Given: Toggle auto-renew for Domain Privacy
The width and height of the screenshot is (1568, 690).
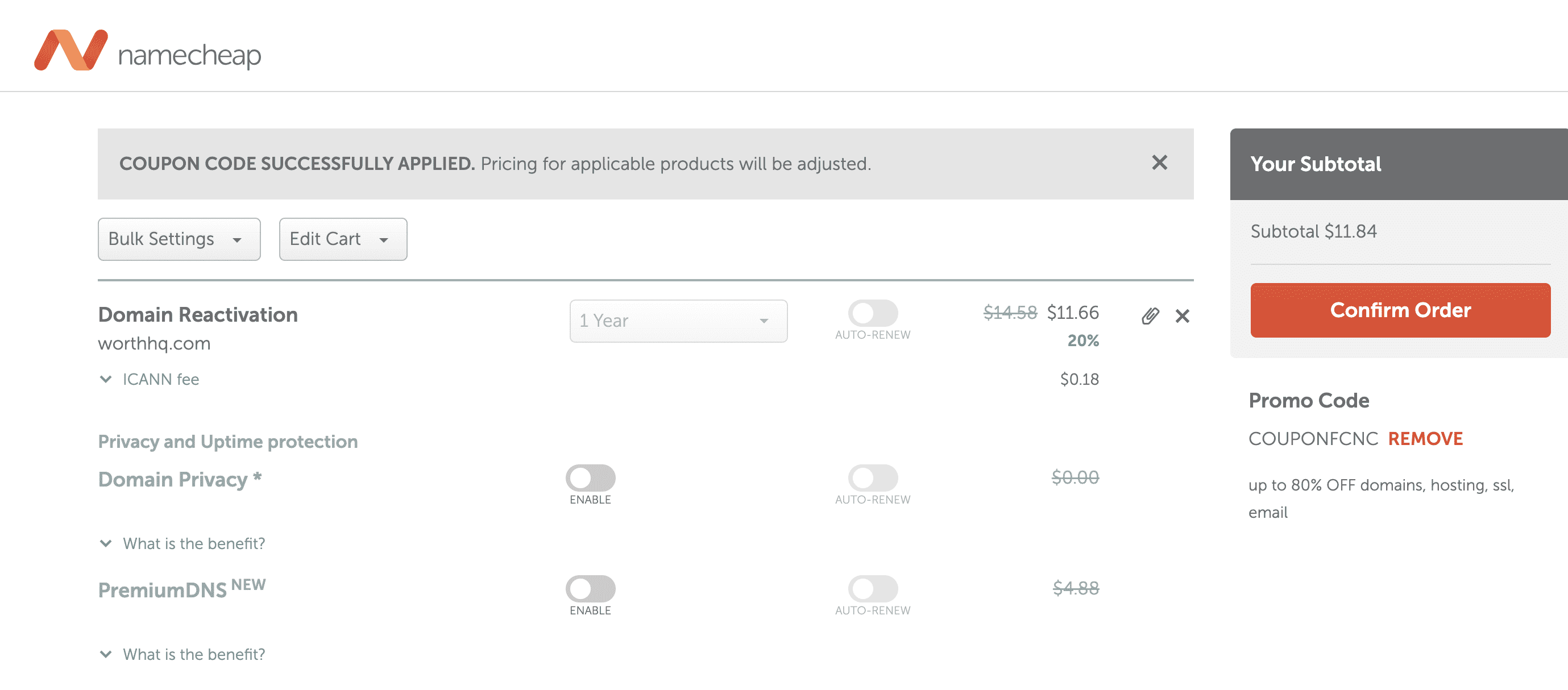Looking at the screenshot, I should pyautogui.click(x=872, y=477).
